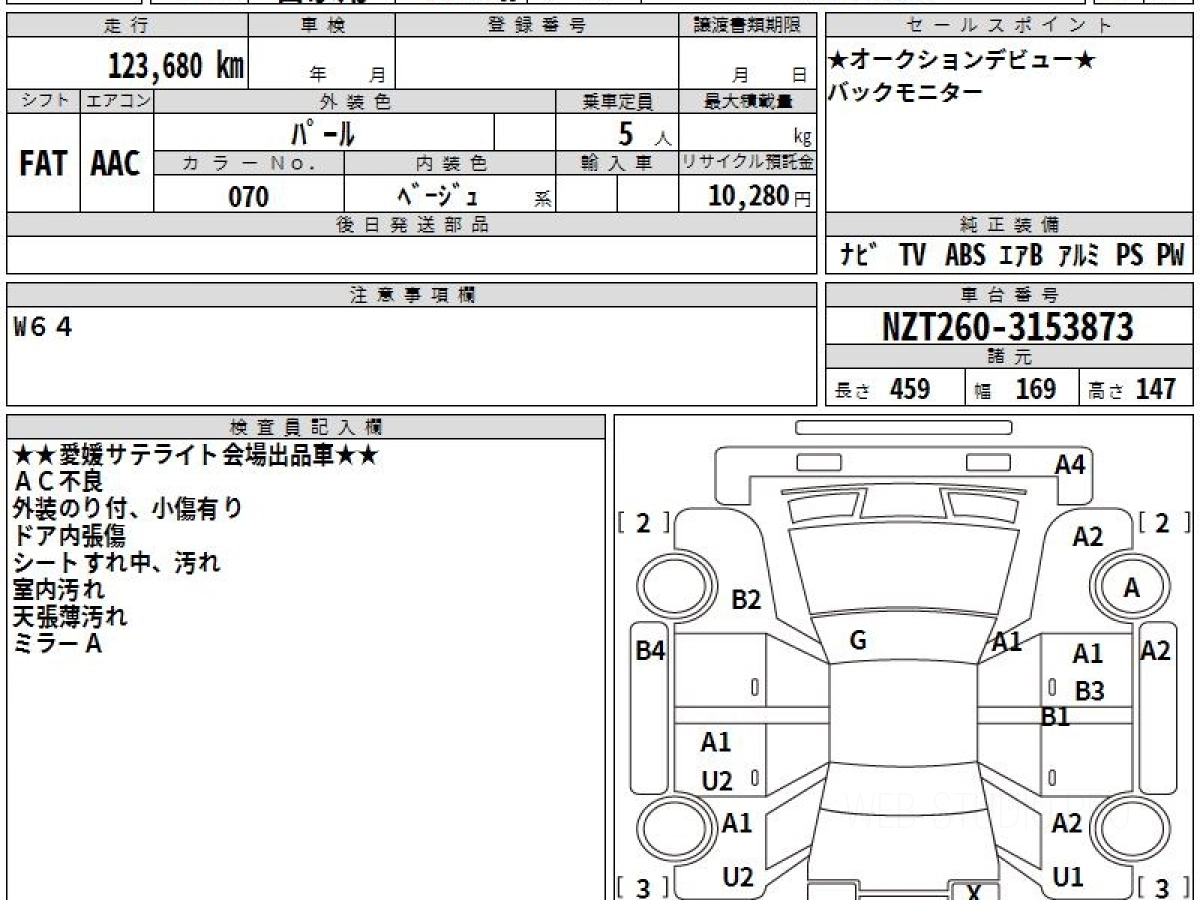Click interior color value ベージュ
Screen dimensions: 1200x900
point(439,194)
